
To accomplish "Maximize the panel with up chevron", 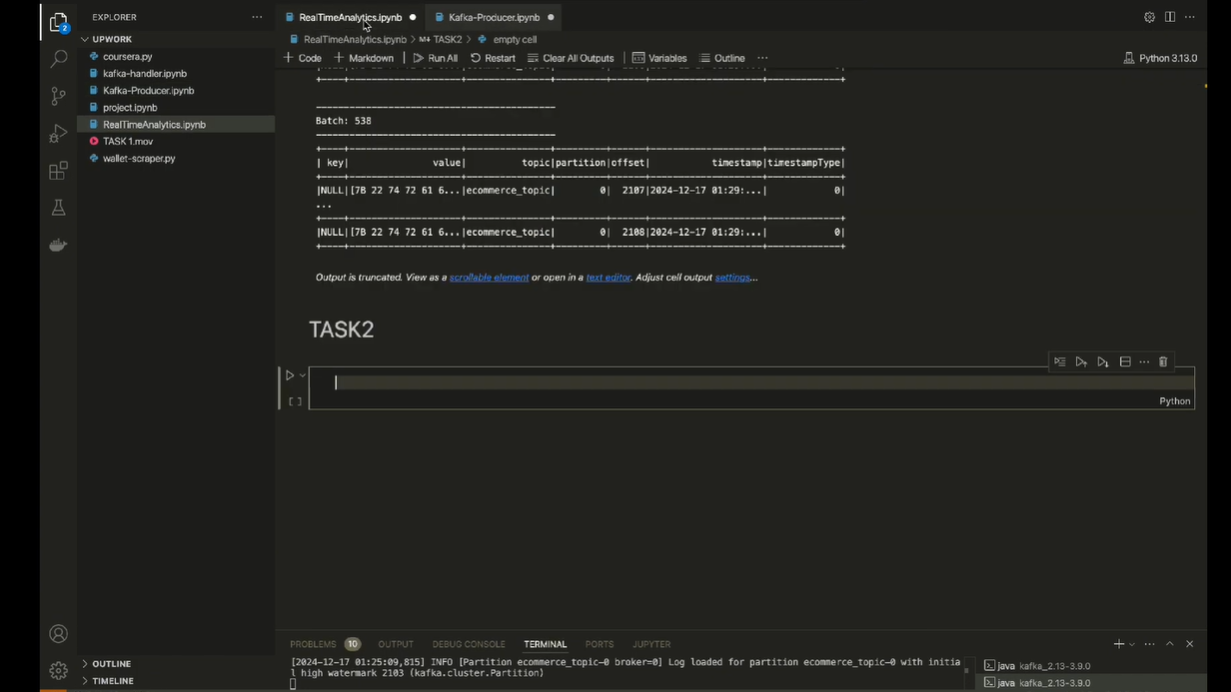I will [1170, 644].
